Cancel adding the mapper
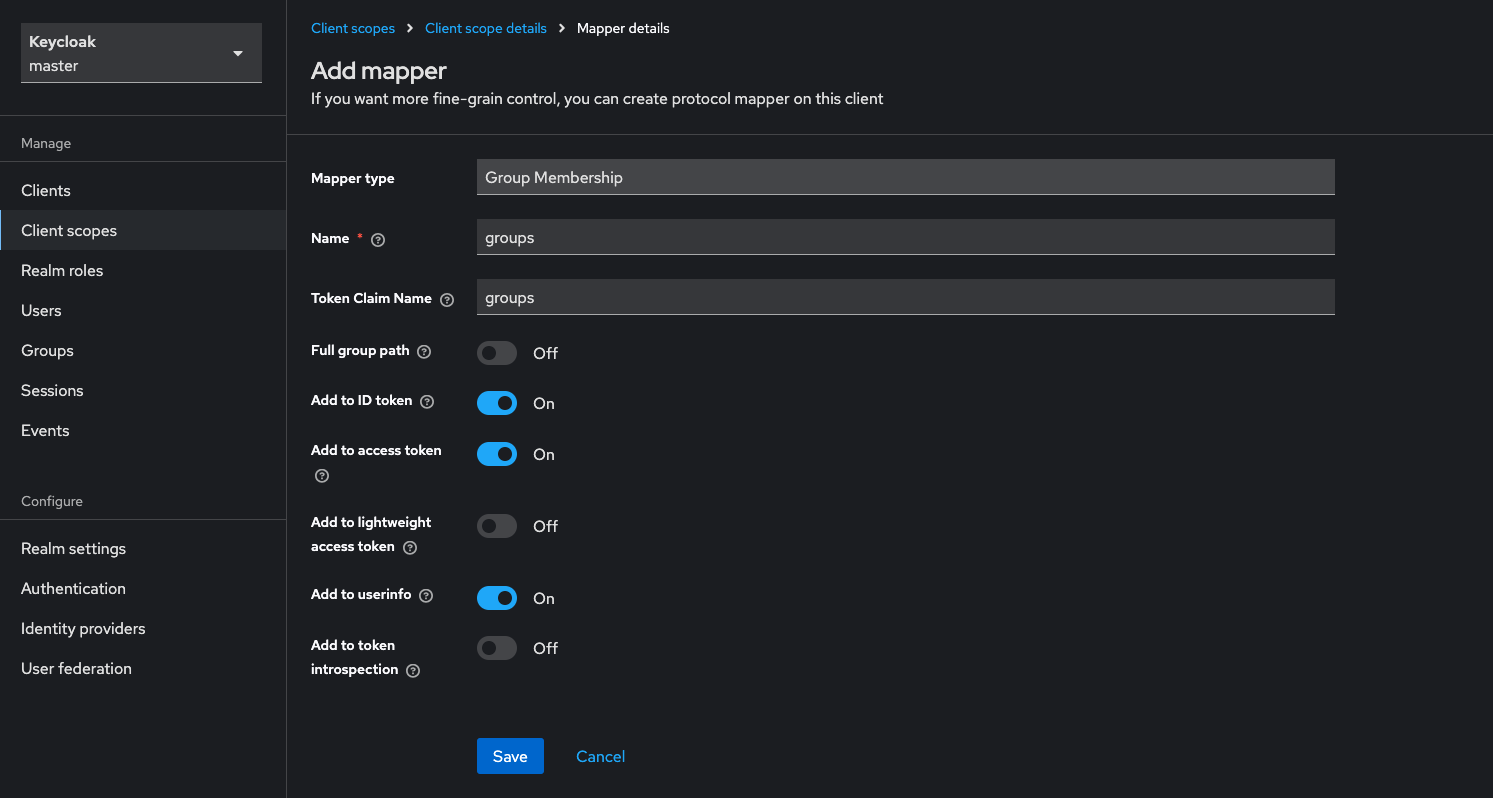1493x798 pixels. (x=600, y=756)
